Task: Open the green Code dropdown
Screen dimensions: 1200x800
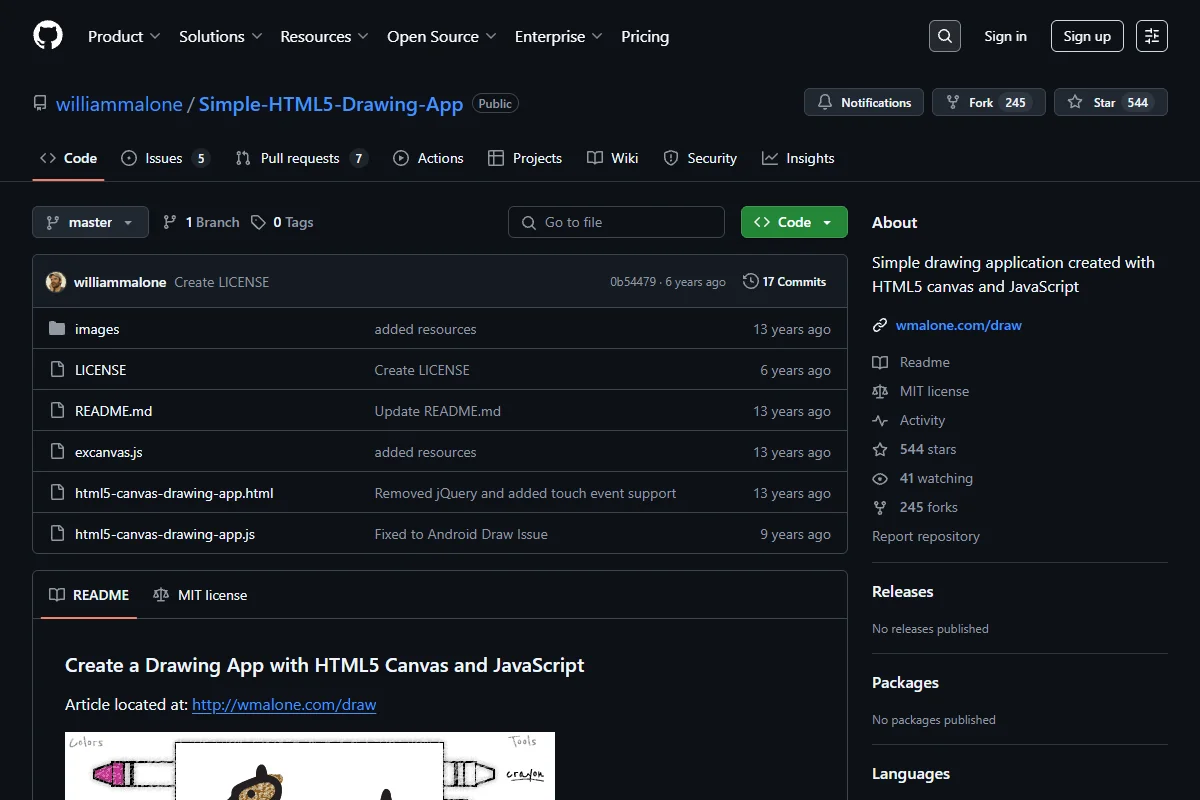Action: pos(794,222)
